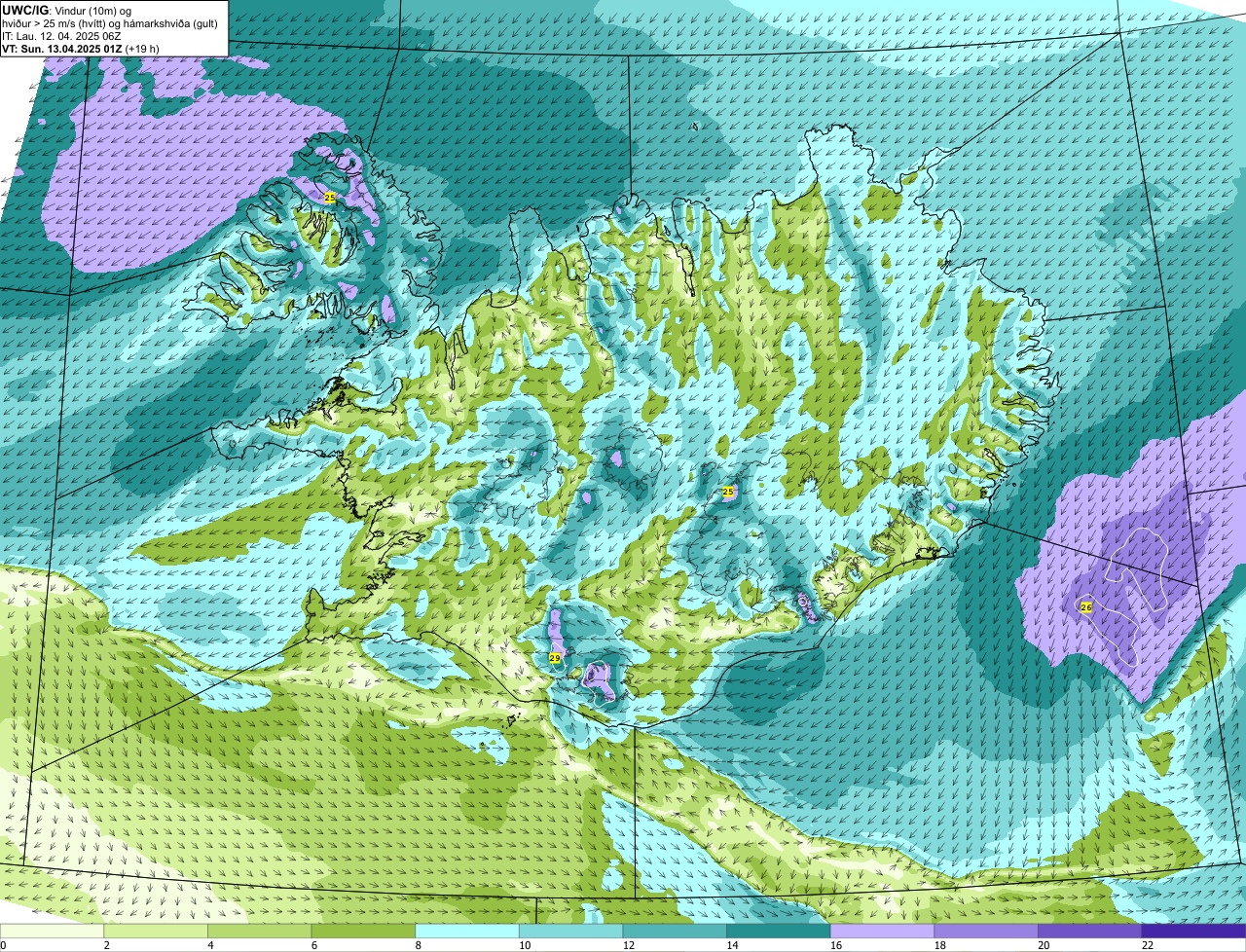This screenshot has height=952, width=1246.
Task: Click the legend scale value "0"
Action: (x=3, y=945)
